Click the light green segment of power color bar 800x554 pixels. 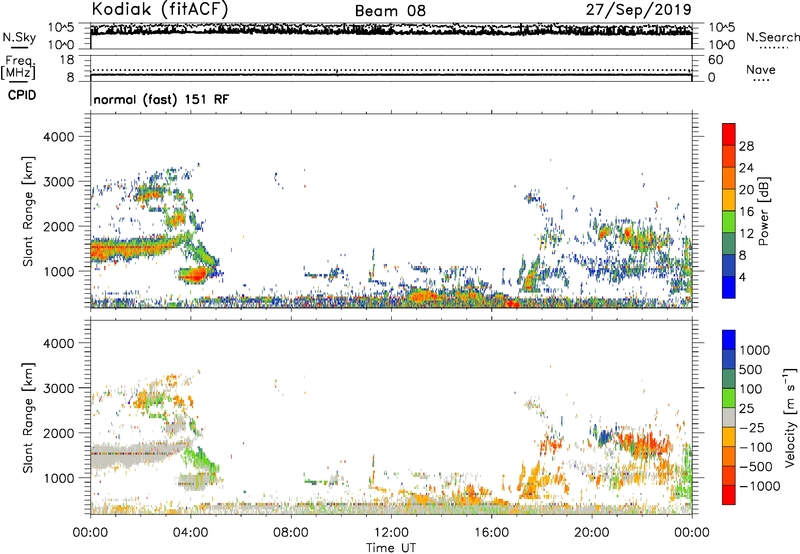(729, 222)
